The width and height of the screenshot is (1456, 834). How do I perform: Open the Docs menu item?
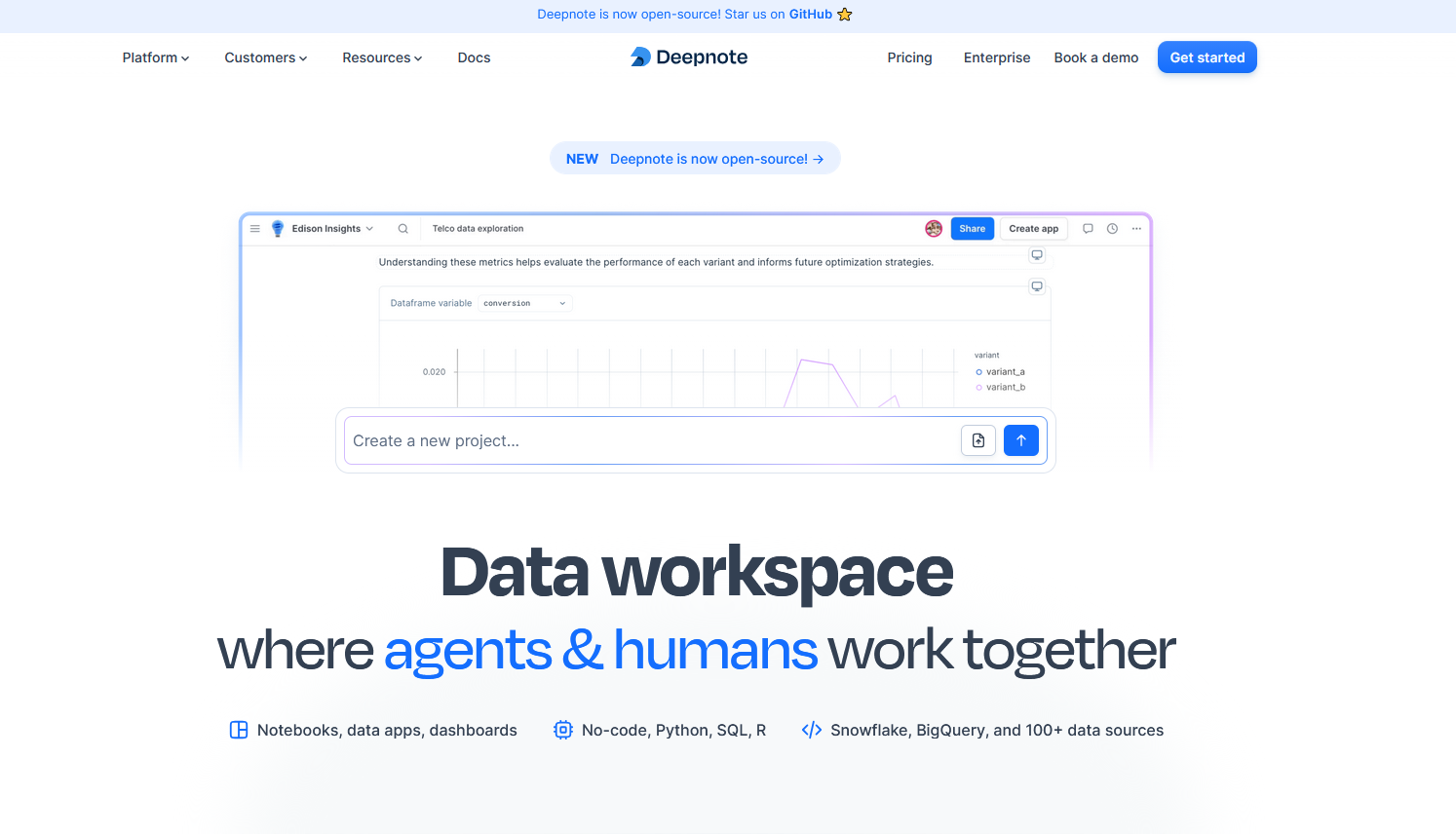click(474, 57)
